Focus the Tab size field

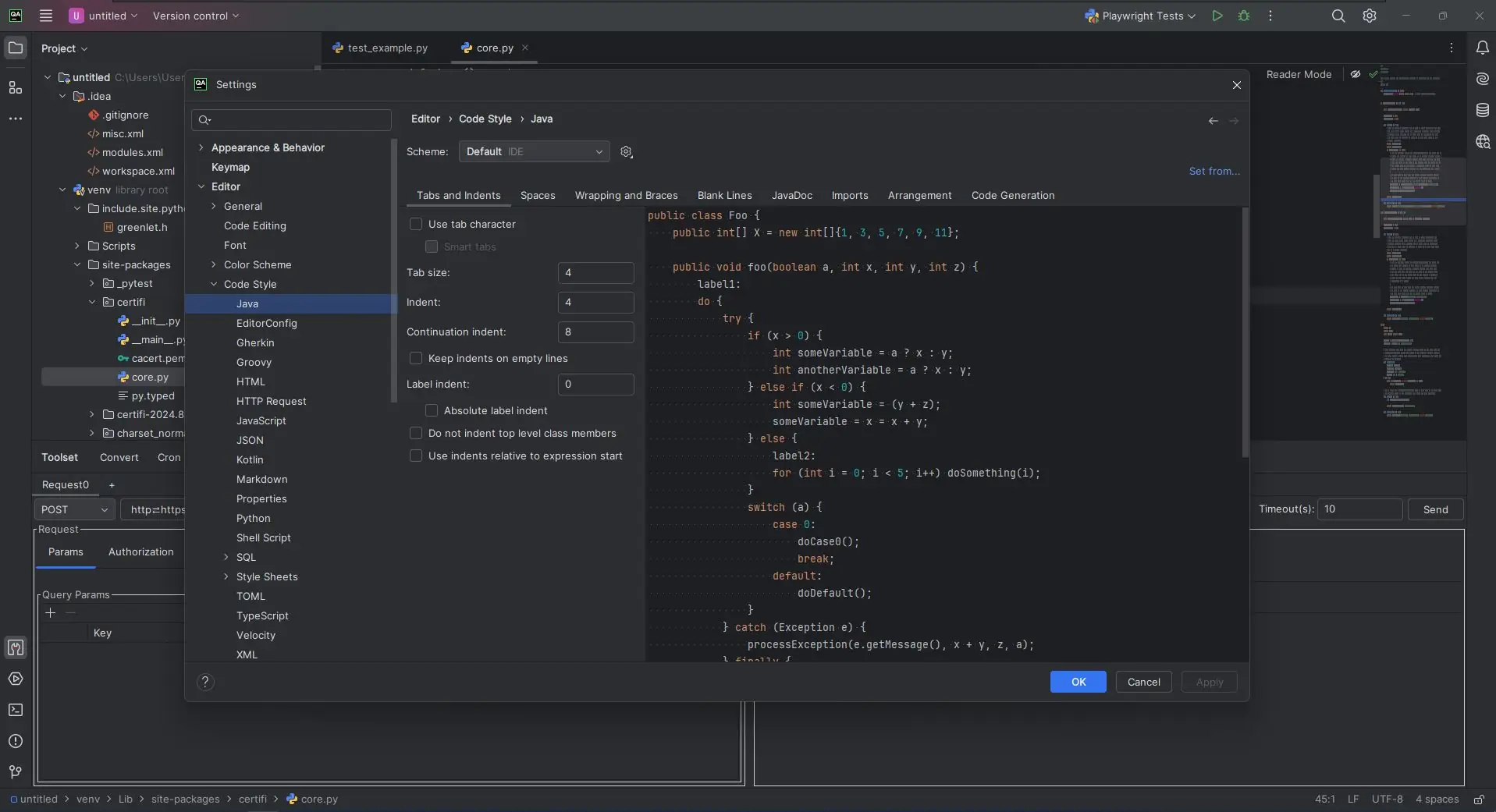(596, 273)
